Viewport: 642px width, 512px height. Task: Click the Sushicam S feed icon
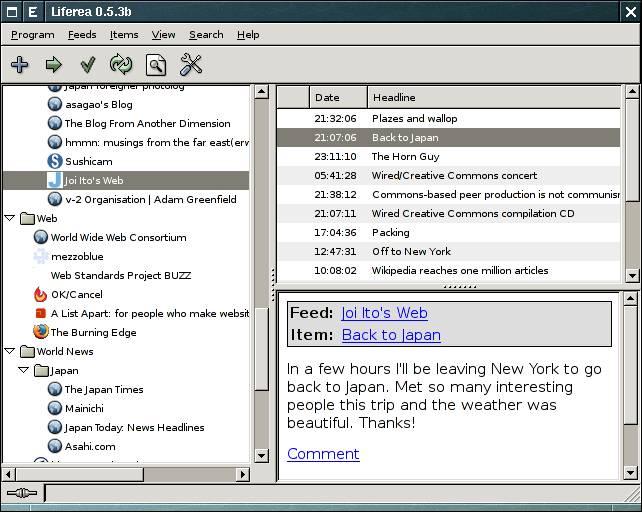55,161
